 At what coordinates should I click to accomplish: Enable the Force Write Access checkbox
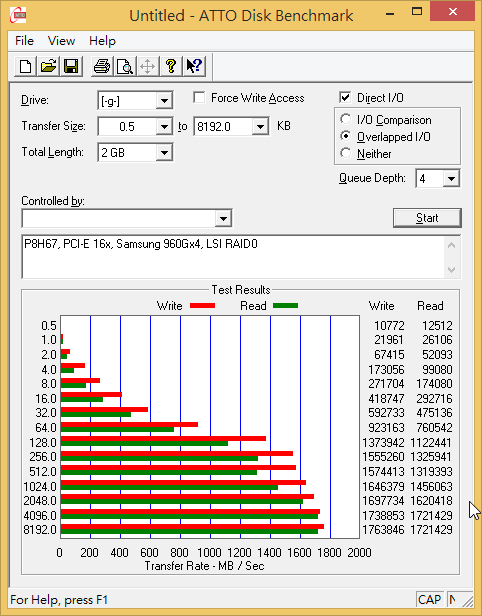click(199, 97)
